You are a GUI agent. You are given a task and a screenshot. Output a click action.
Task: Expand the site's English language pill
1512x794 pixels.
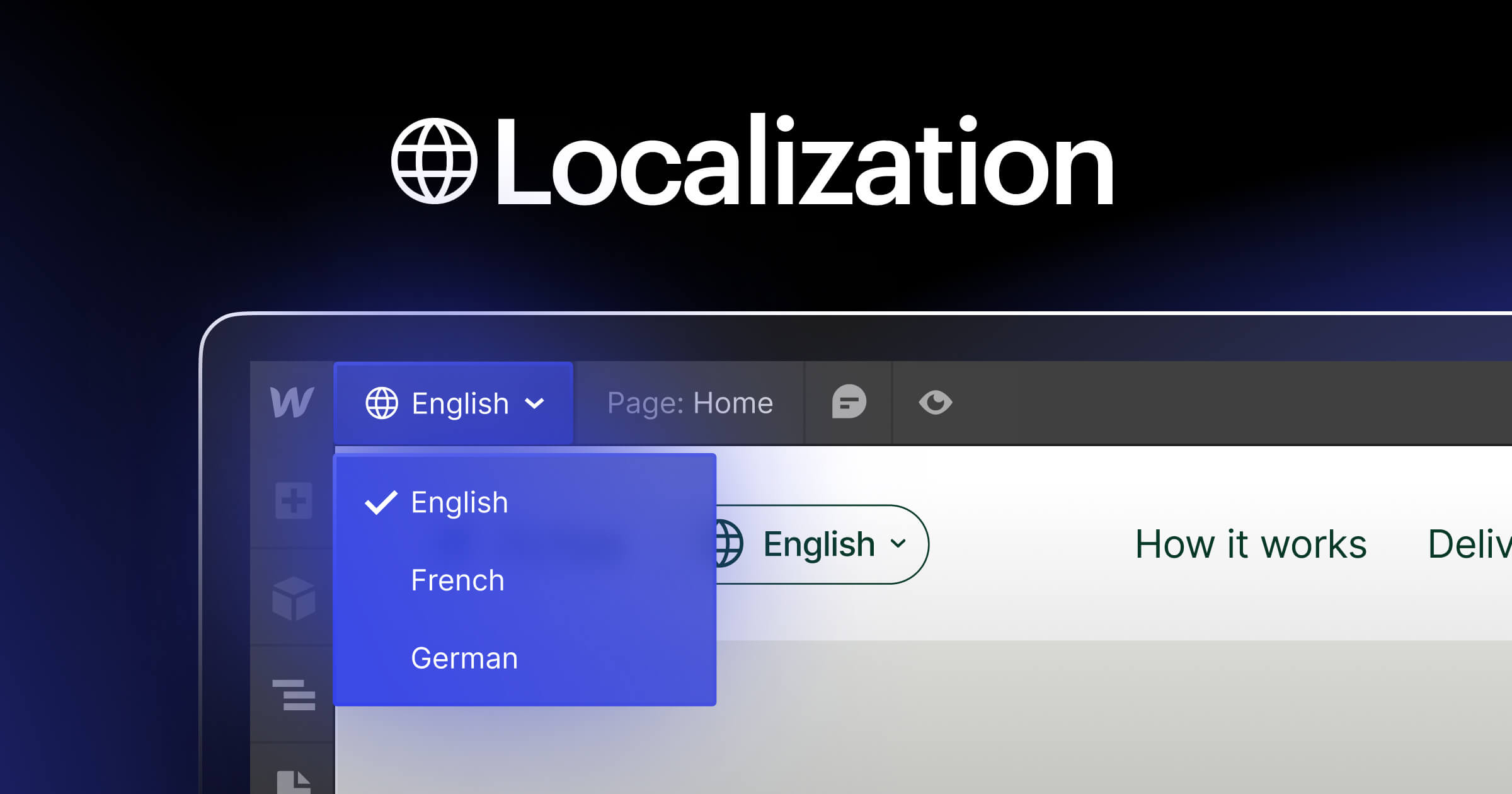pos(819,544)
